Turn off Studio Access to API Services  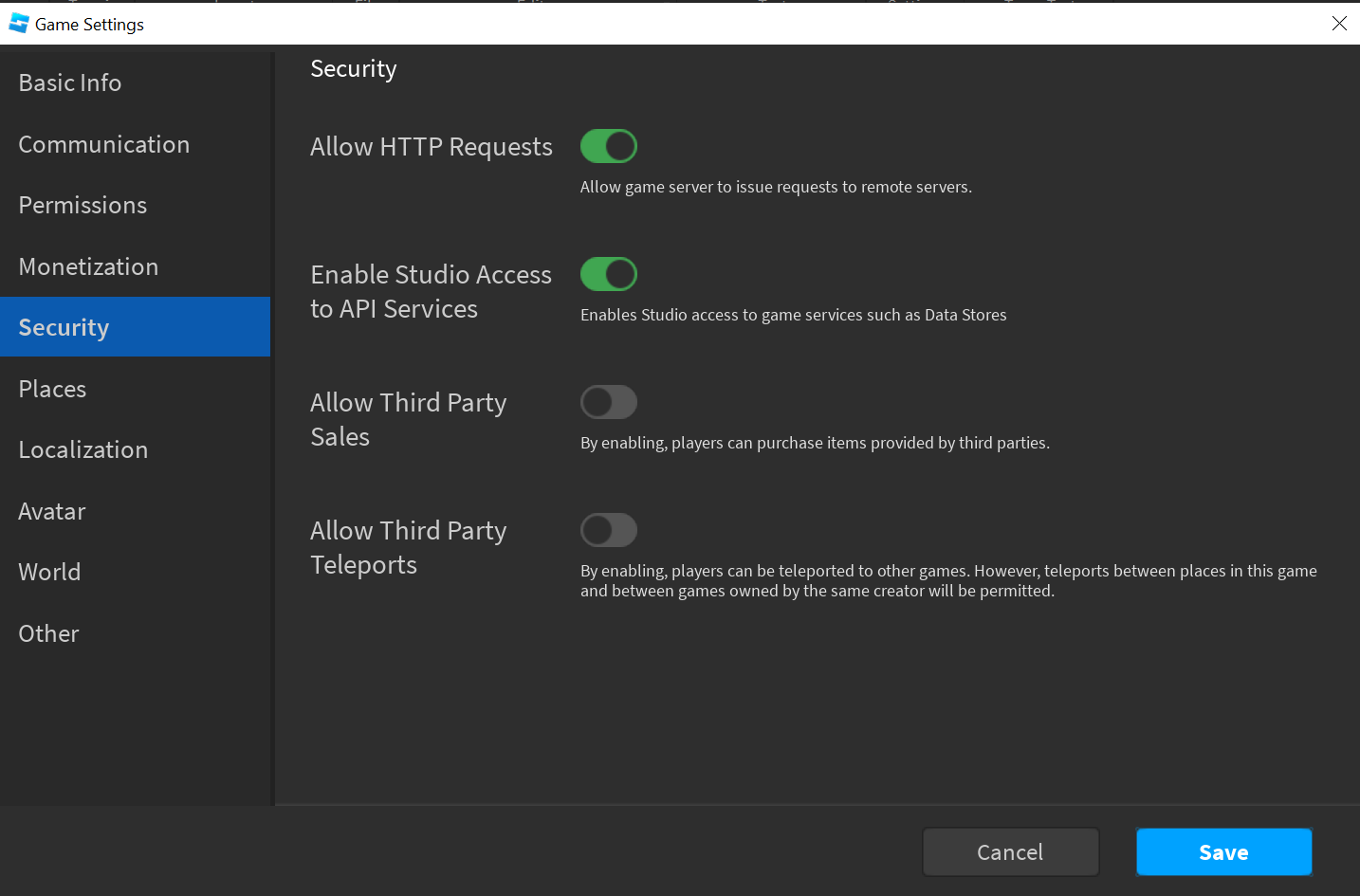point(608,274)
